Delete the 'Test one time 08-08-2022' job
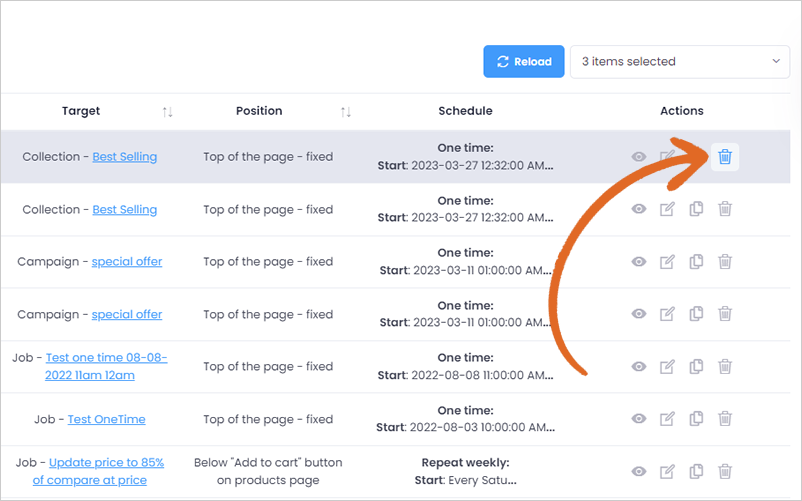The image size is (802, 501). point(725,367)
